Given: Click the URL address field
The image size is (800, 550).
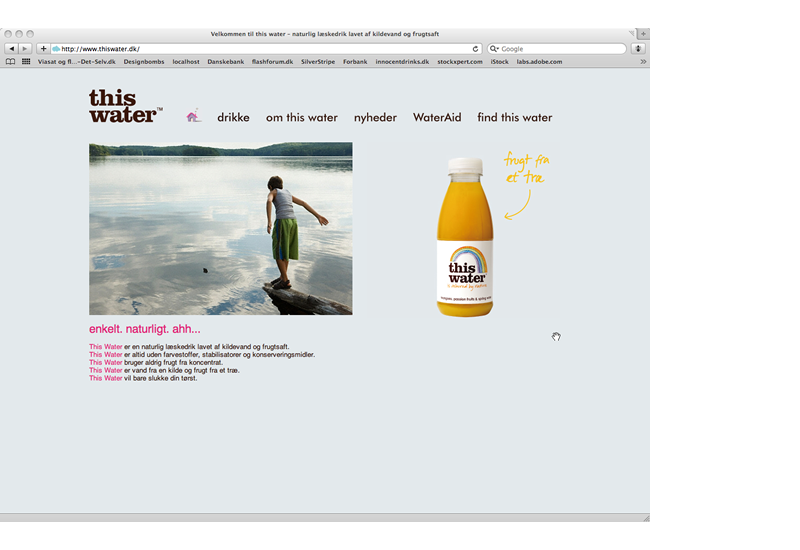Looking at the screenshot, I should pyautogui.click(x=260, y=48).
